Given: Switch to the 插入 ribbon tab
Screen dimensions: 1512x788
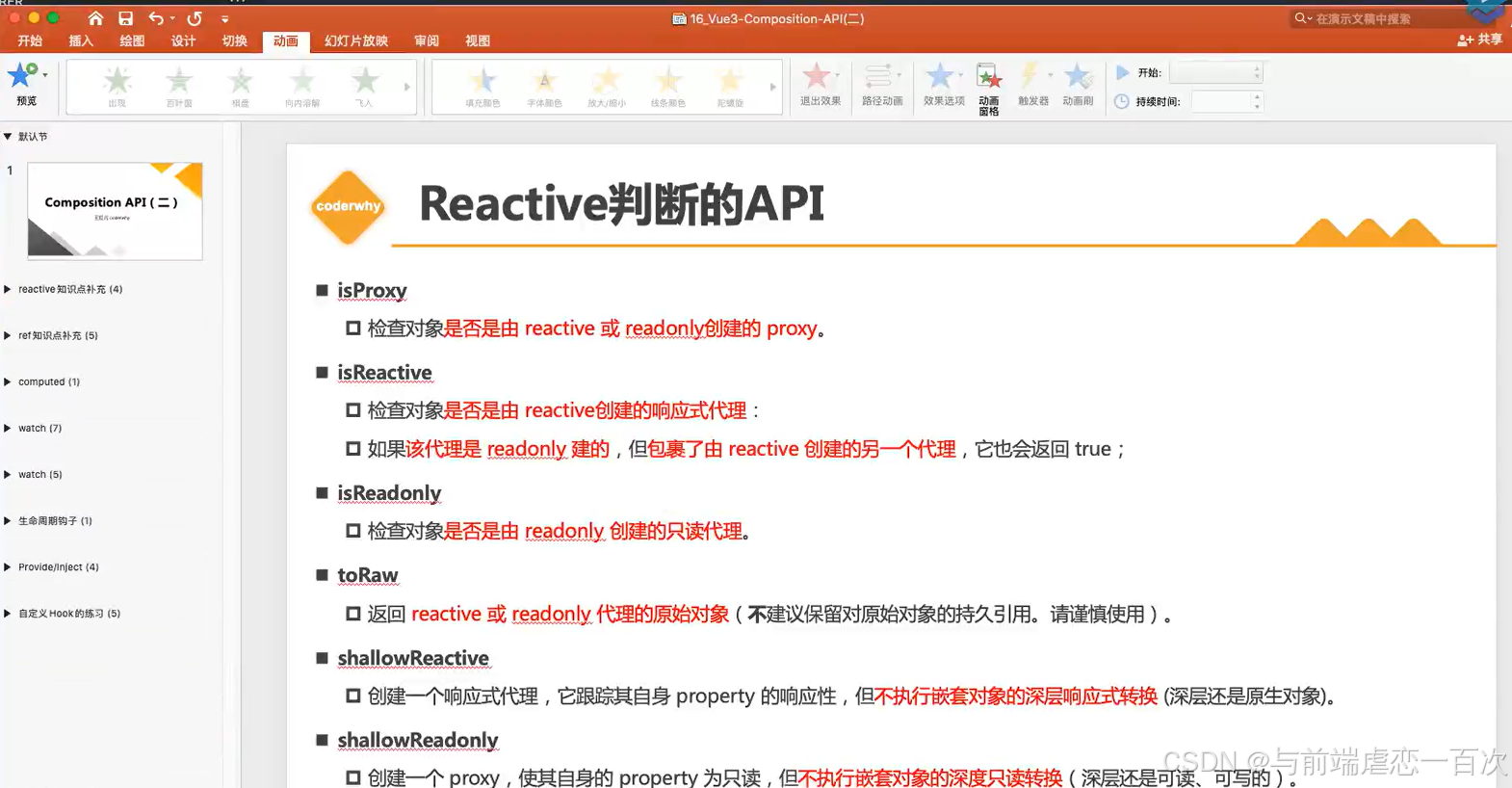Looking at the screenshot, I should [x=81, y=40].
